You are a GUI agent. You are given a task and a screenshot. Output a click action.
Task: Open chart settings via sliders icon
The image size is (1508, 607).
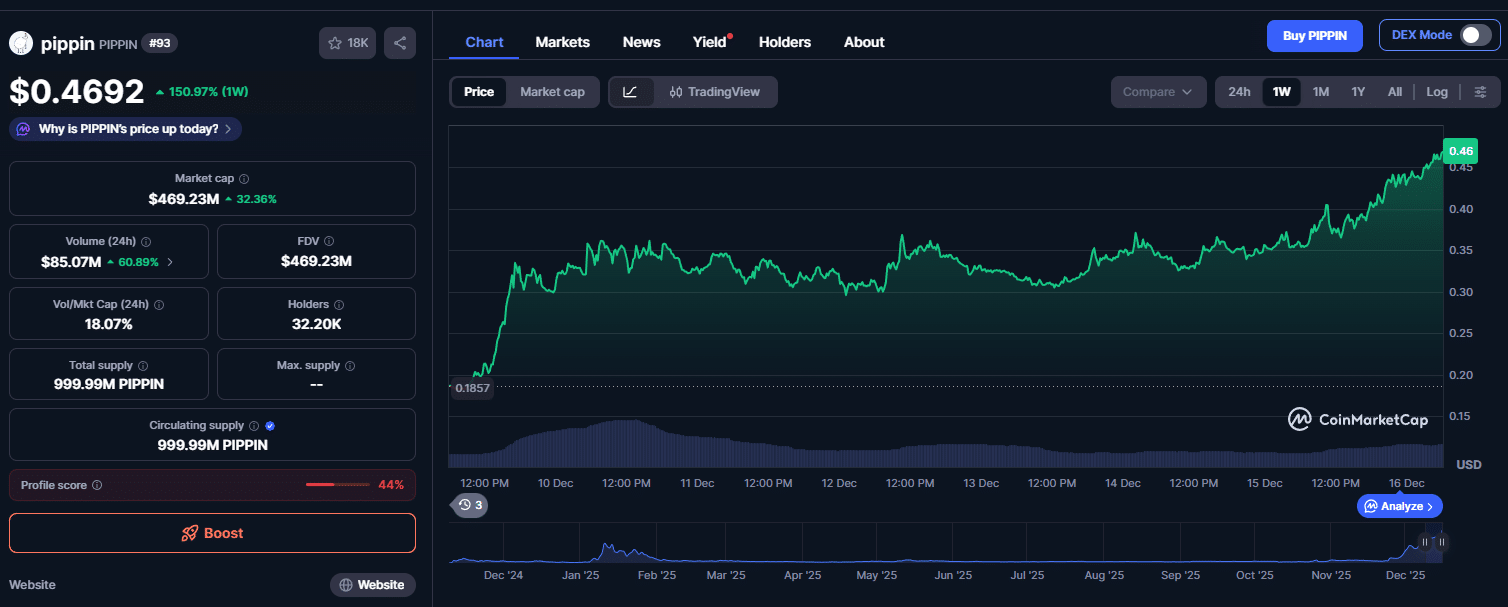[x=1481, y=91]
